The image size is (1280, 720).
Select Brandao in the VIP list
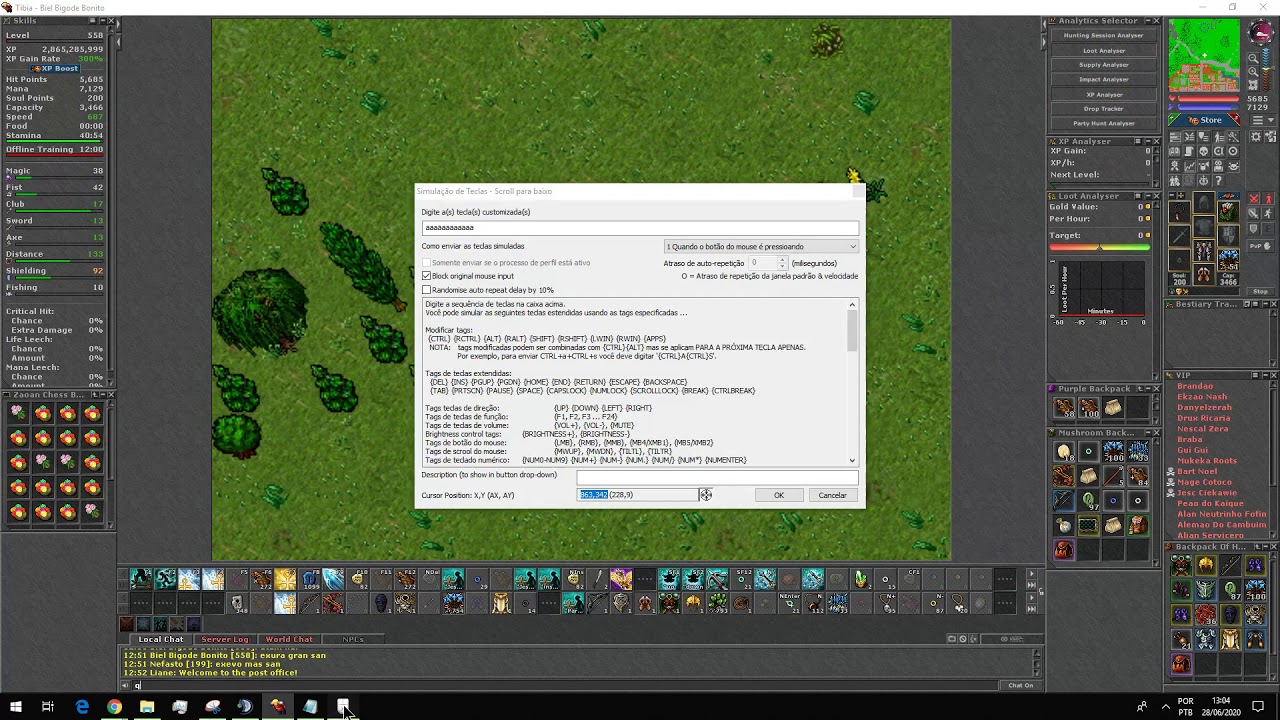1194,386
